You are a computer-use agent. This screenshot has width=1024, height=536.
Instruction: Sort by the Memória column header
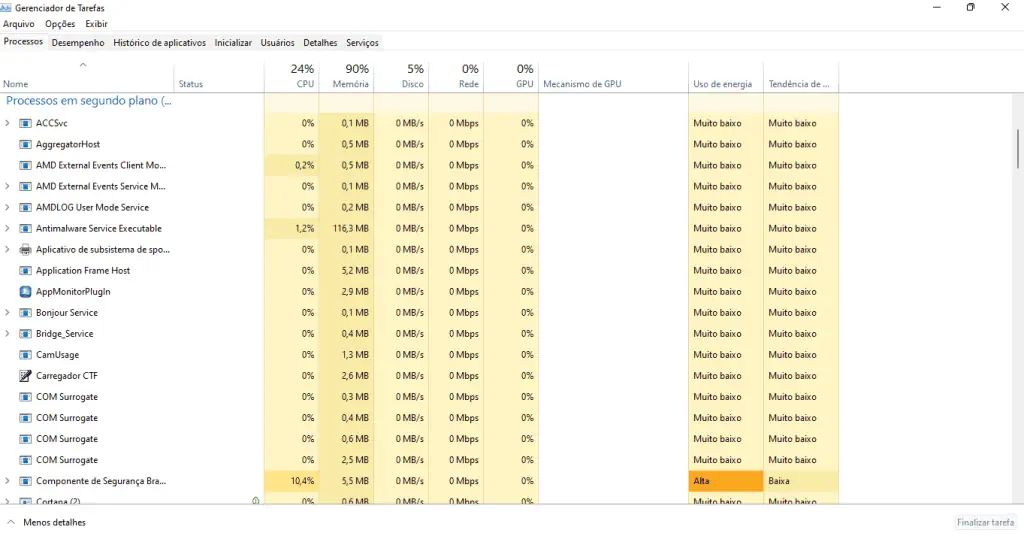tap(346, 77)
